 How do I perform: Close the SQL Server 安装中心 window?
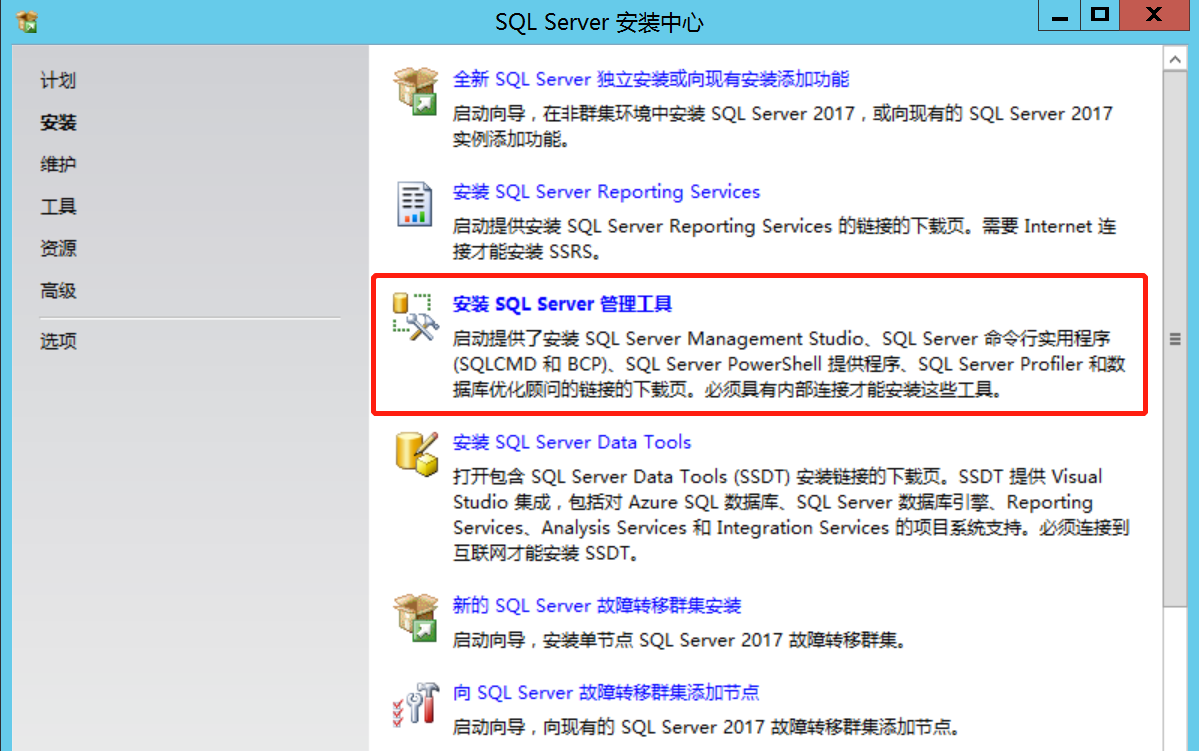tap(1154, 15)
